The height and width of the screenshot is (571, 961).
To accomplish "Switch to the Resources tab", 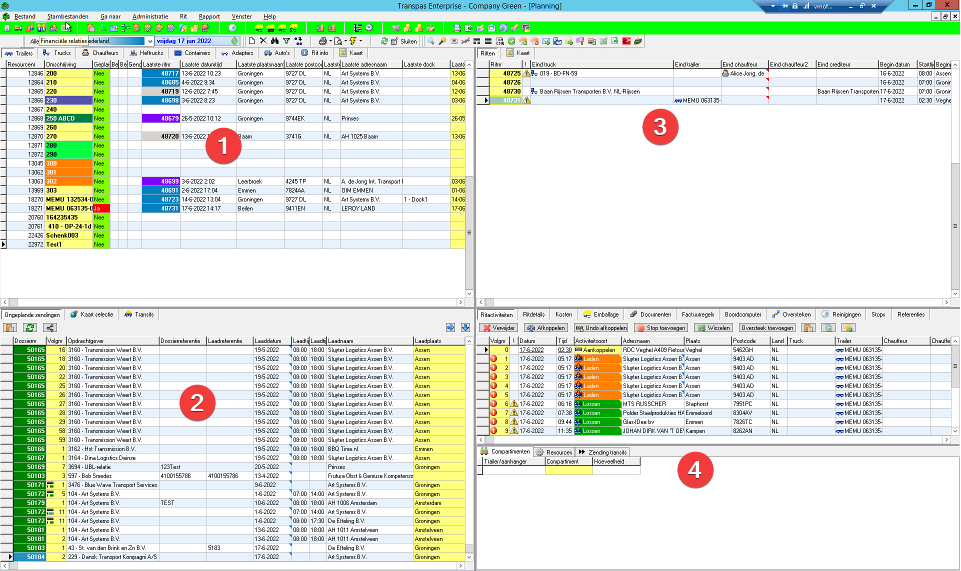I will click(x=554, y=452).
